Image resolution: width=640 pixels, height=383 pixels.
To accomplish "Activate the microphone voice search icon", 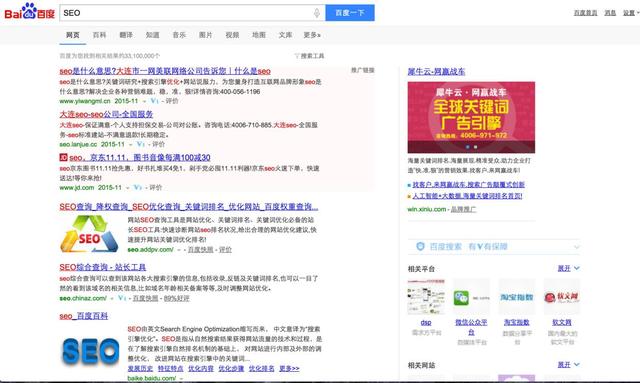I will click(317, 13).
